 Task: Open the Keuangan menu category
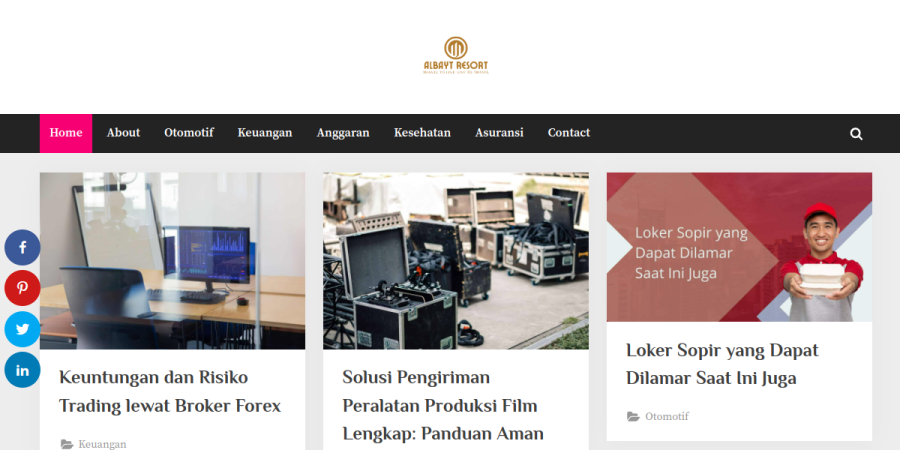point(265,133)
